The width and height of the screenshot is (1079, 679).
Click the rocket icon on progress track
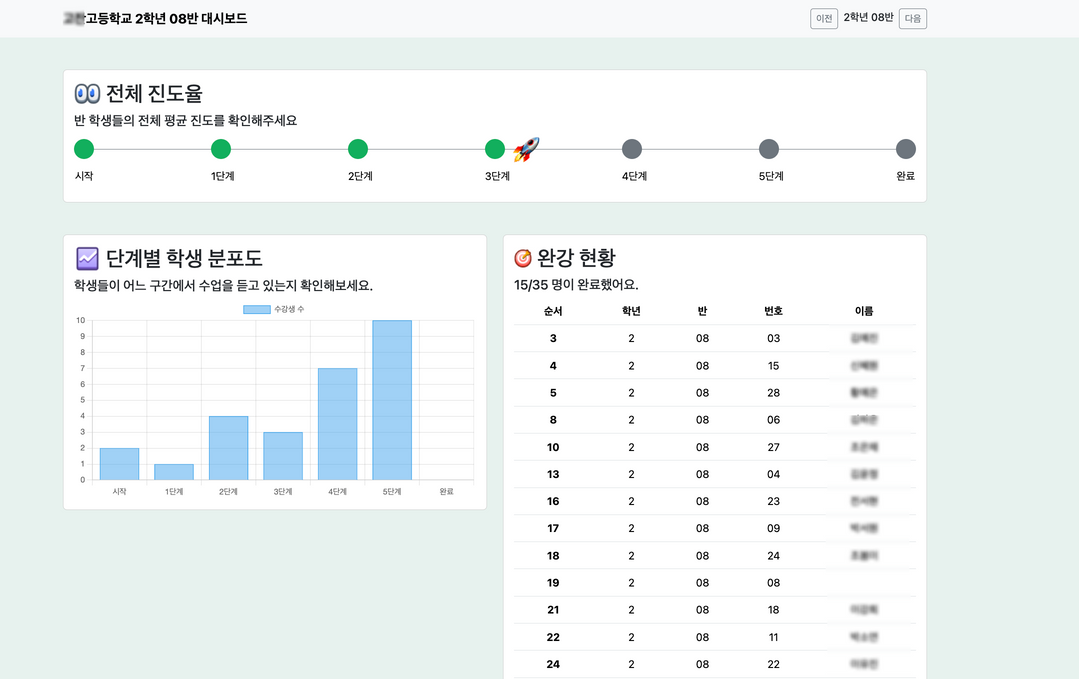526,150
